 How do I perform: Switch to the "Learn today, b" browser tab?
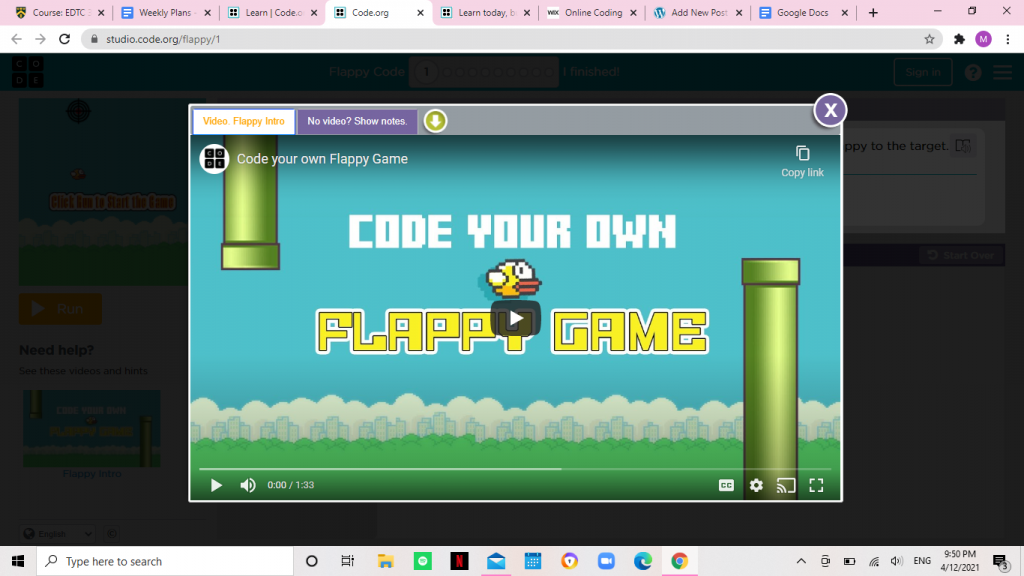485,13
